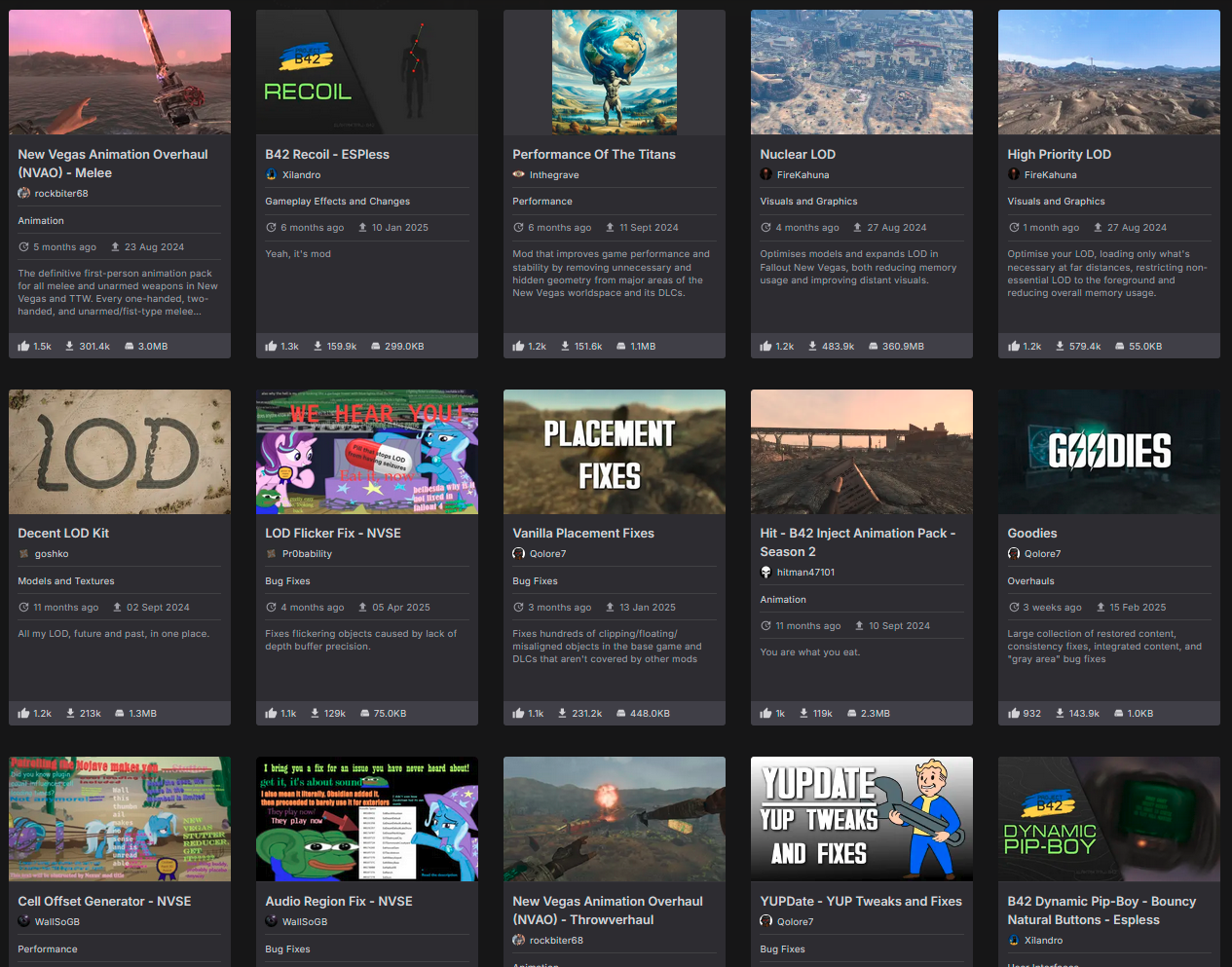Click rockbiter68 avatar on NVAO Melee card

pos(24,193)
